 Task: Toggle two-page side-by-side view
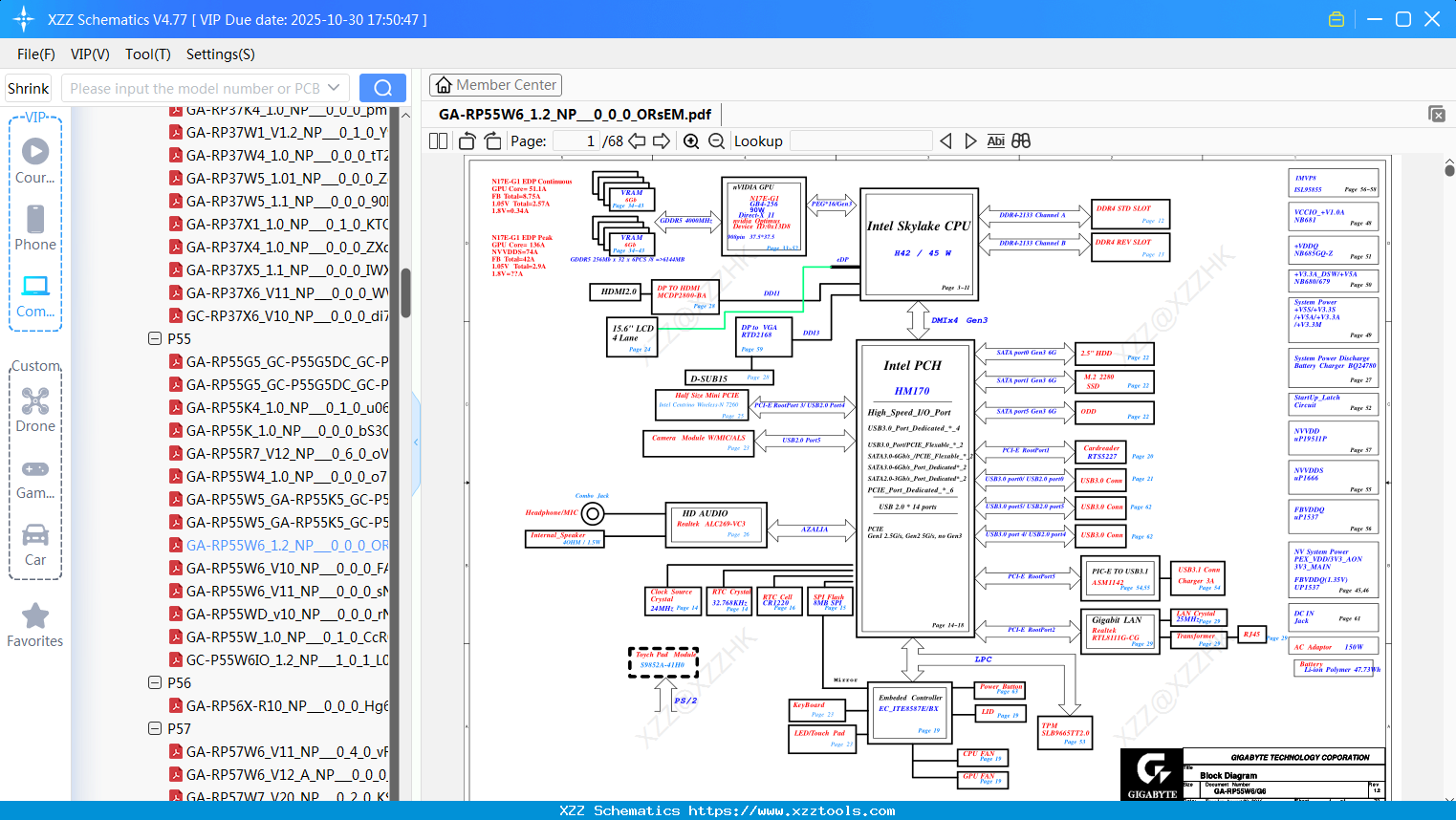tap(438, 140)
